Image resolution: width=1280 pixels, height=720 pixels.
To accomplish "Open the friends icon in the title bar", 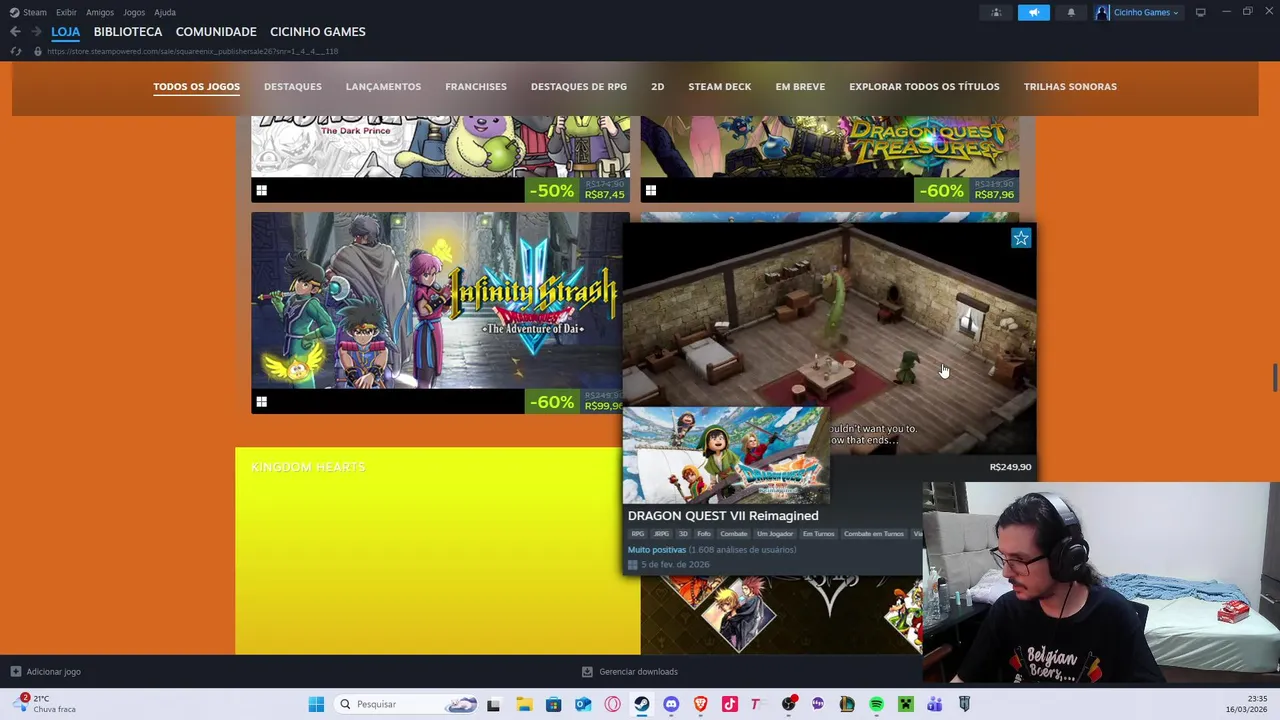I will (996, 12).
